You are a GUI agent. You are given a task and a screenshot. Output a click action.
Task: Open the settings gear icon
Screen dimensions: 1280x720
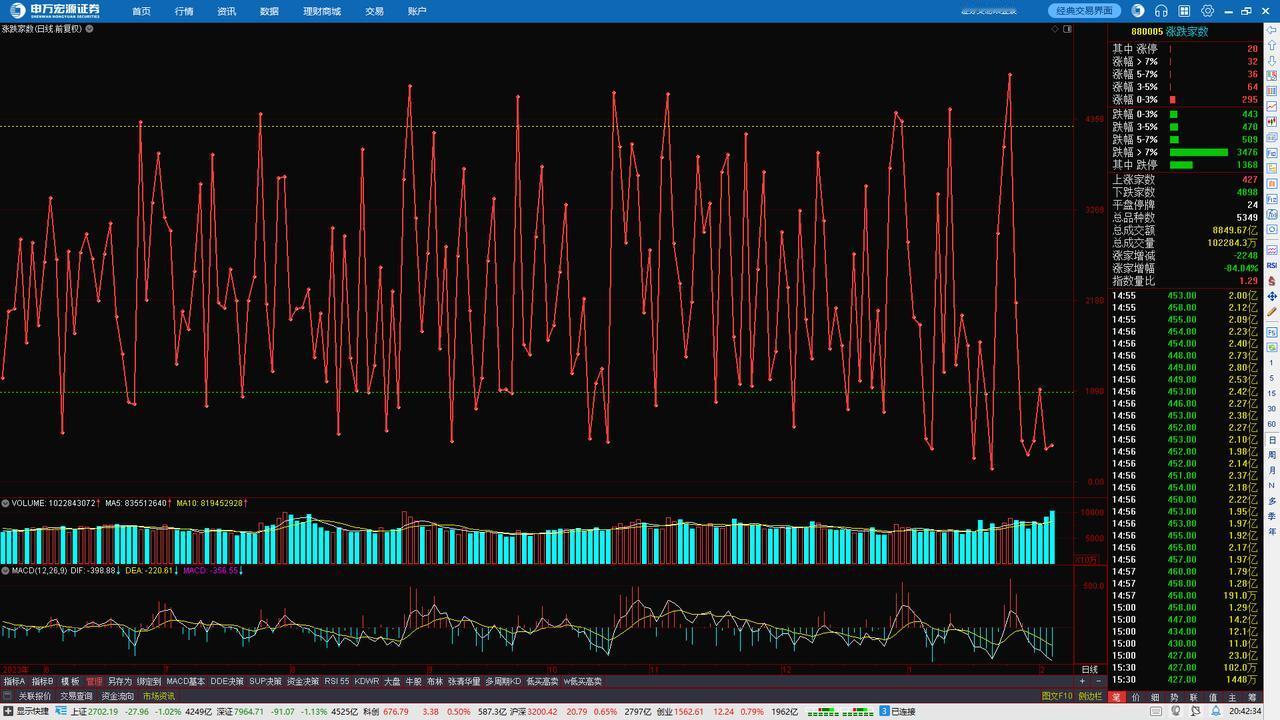tap(1207, 11)
